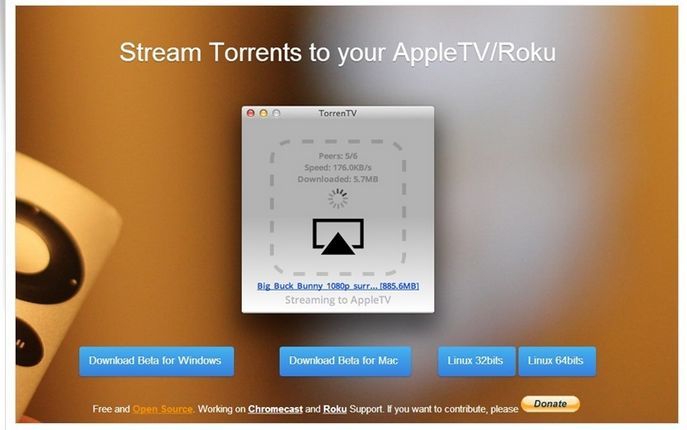Click the Download Beta for Mac button
687x430 pixels.
tap(345, 361)
